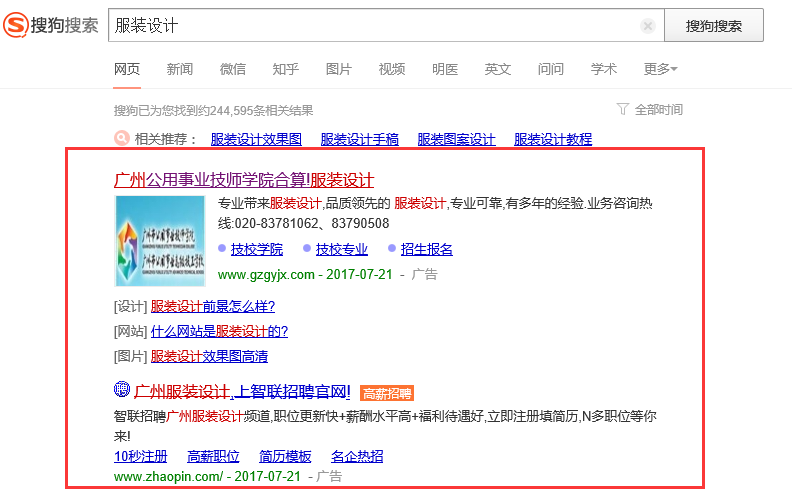The height and width of the screenshot is (495, 792).
Task: Open result title 广州服装设计,上智联招聘官网!
Action: (242, 391)
